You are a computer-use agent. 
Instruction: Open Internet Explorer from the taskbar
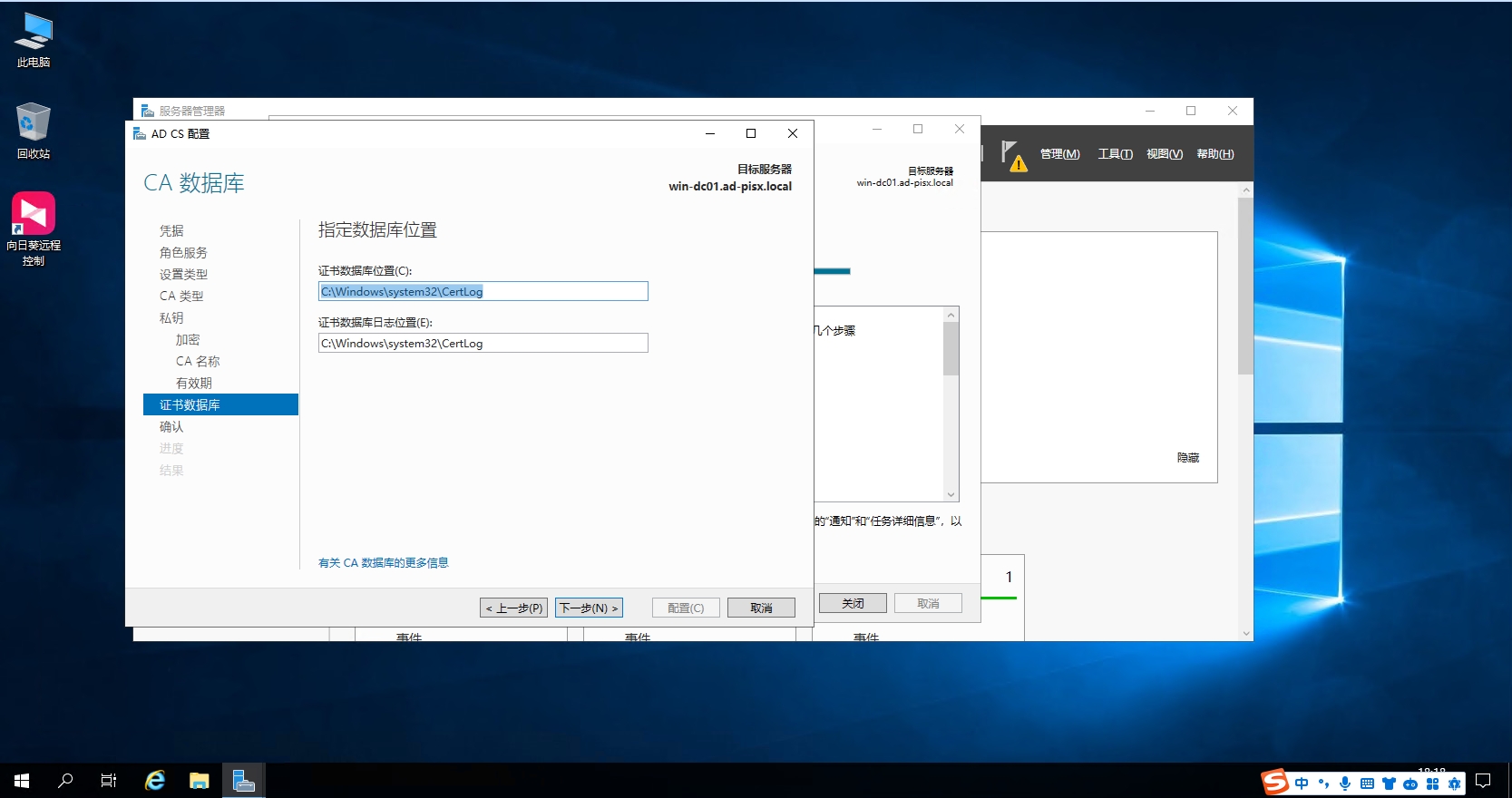(155, 781)
